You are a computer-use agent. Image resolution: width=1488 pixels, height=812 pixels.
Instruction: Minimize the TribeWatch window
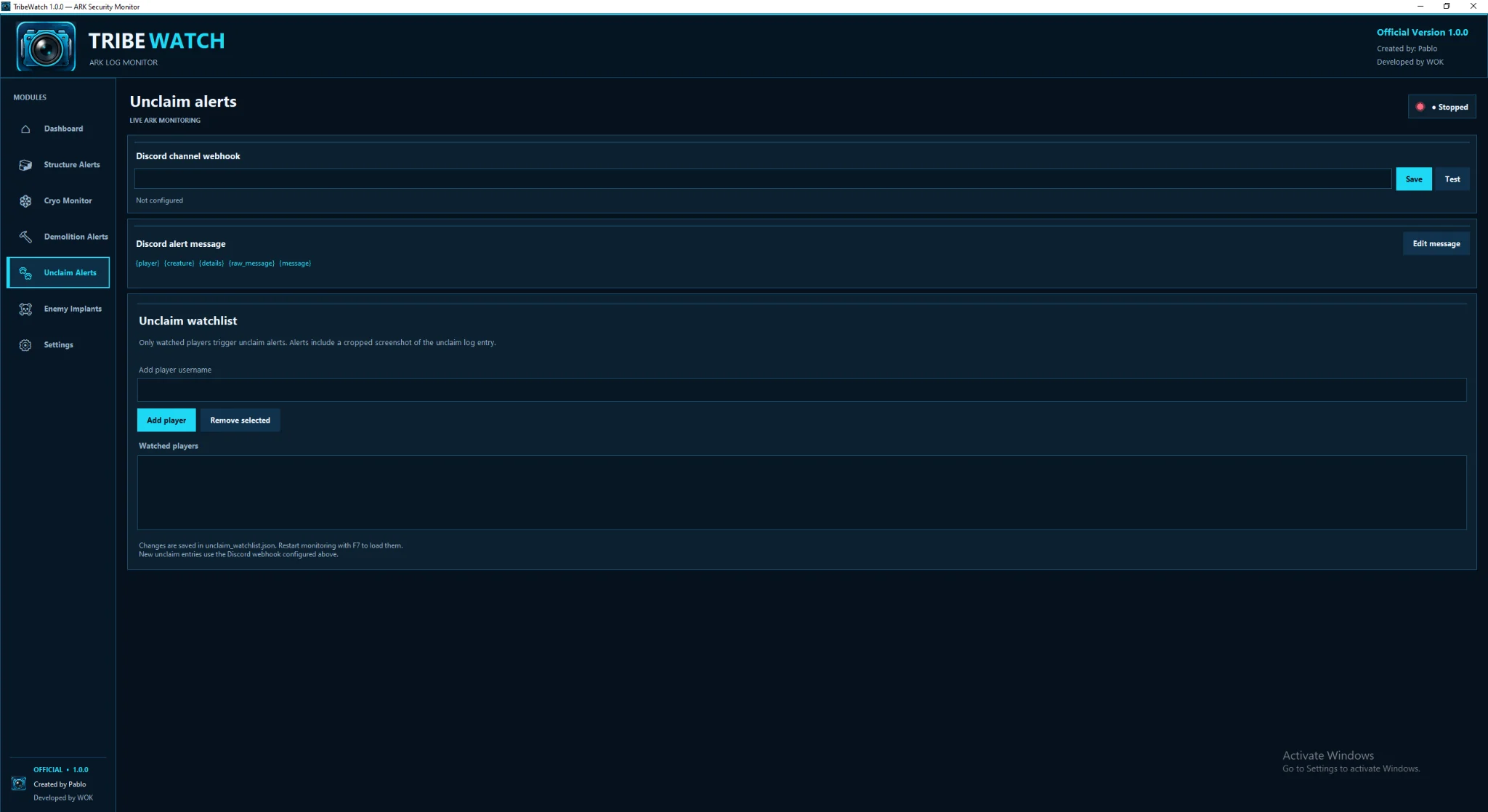coord(1420,7)
